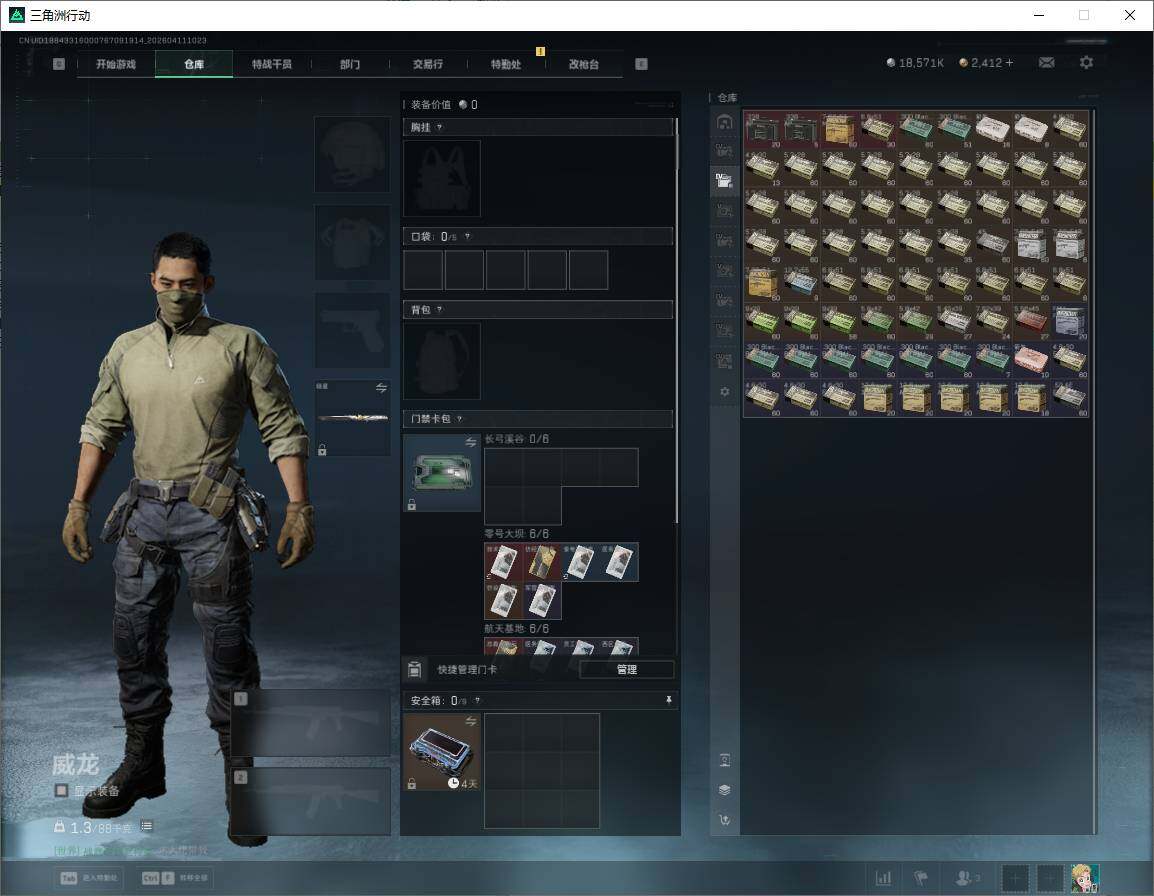The image size is (1154, 896).
Task: Click the 管理 button
Action: 626,669
